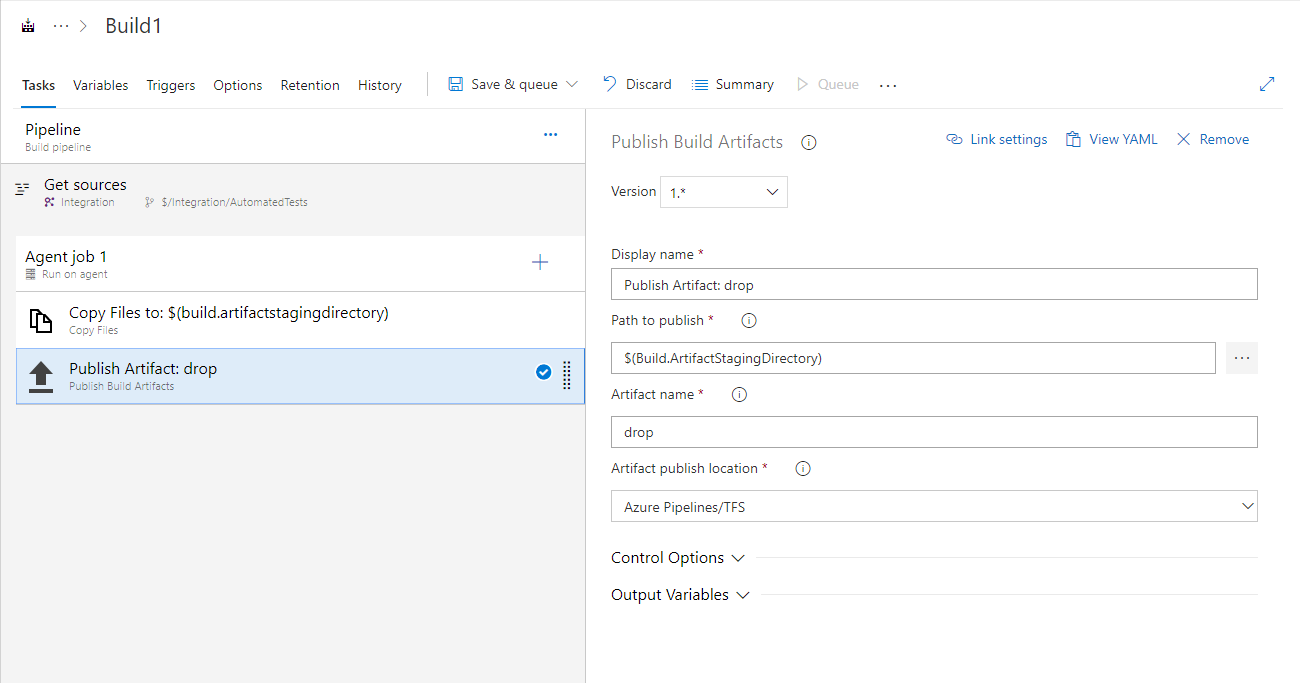1300x683 pixels.
Task: Click the Publish Build Artifacts upload icon
Action: (40, 375)
